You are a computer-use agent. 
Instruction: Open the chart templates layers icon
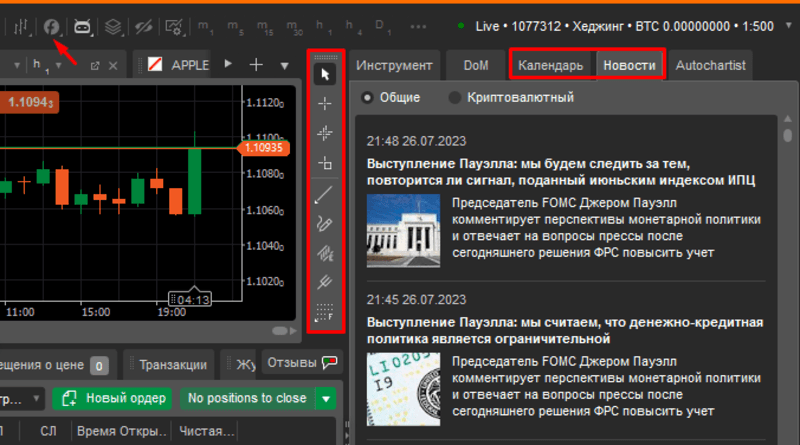113,27
